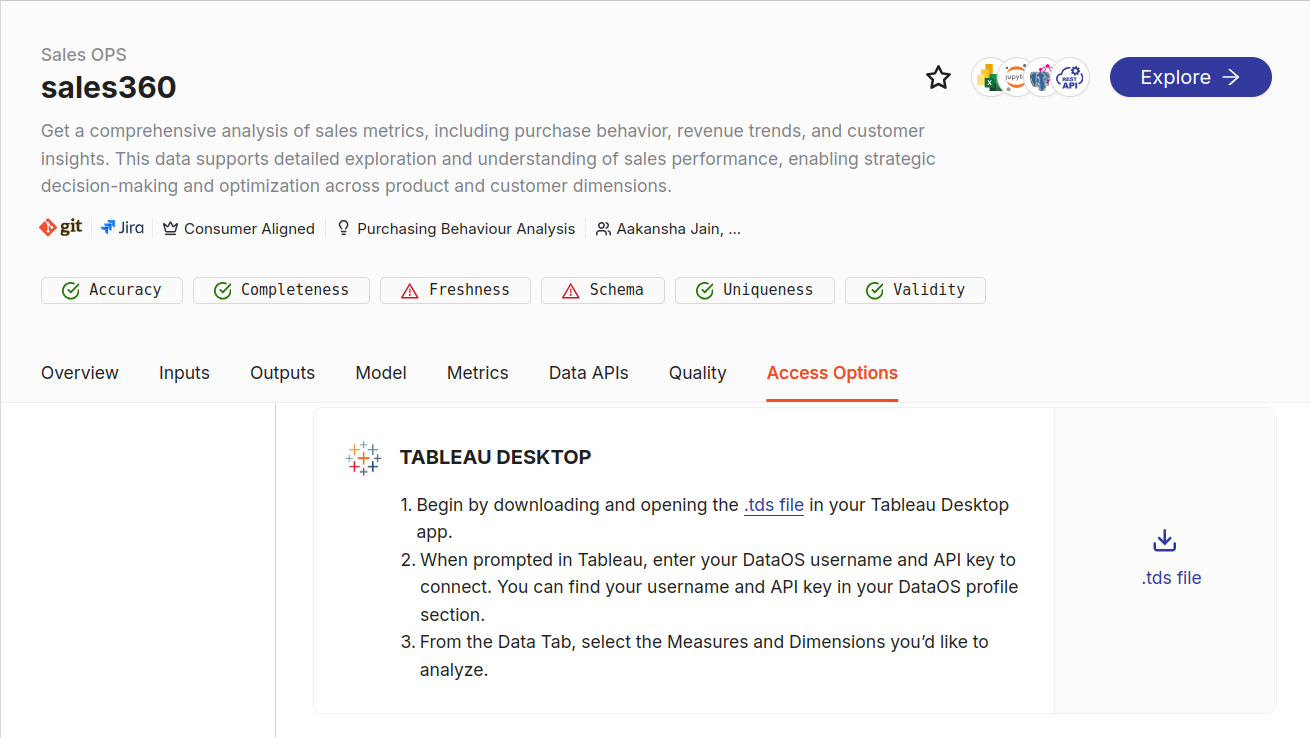Open the Jira link icon
Viewport: 1310px width, 738px height.
(x=122, y=228)
